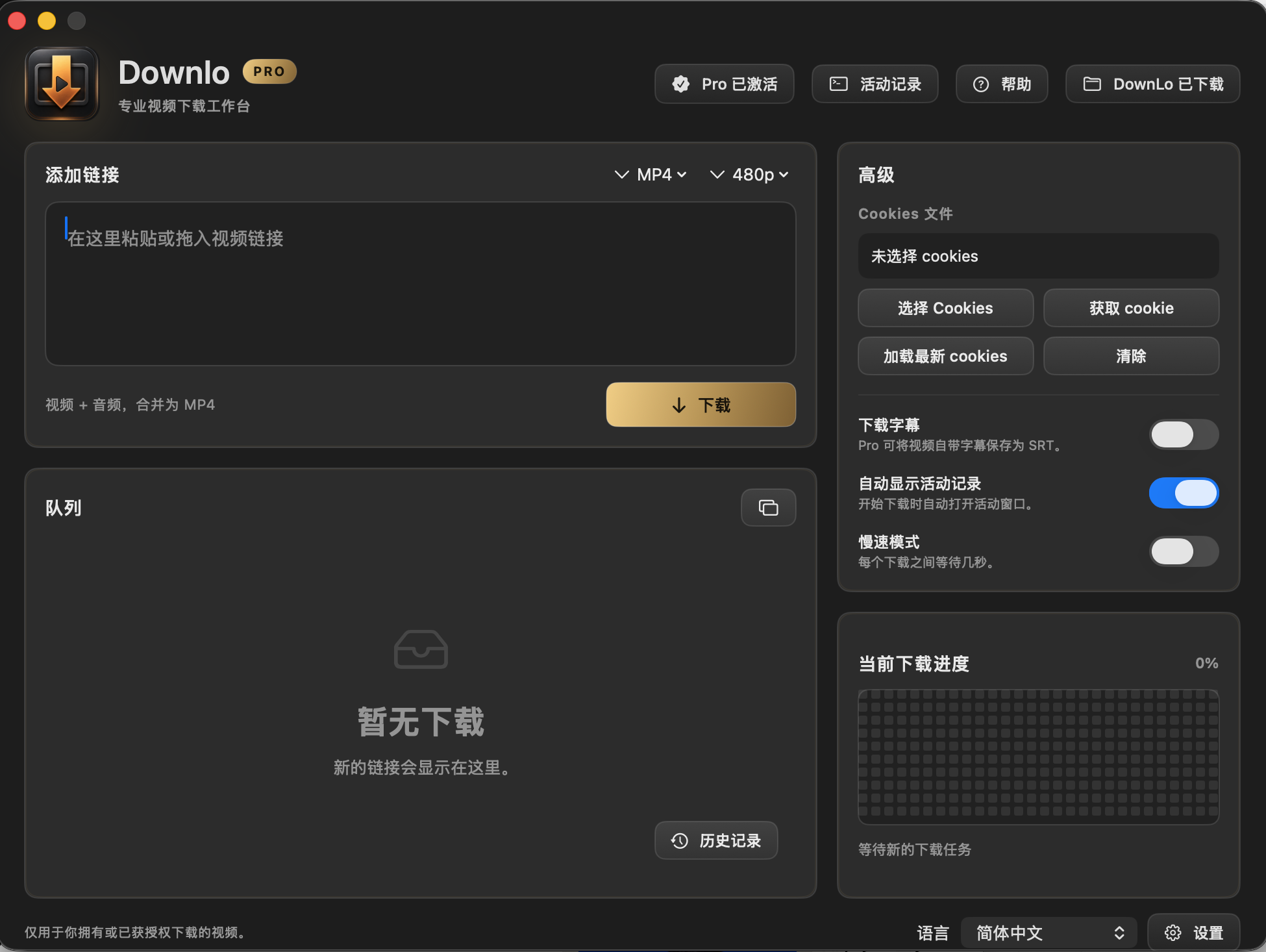This screenshot has width=1266, height=952.
Task: Expand the 480p quality dropdown
Action: pyautogui.click(x=750, y=175)
